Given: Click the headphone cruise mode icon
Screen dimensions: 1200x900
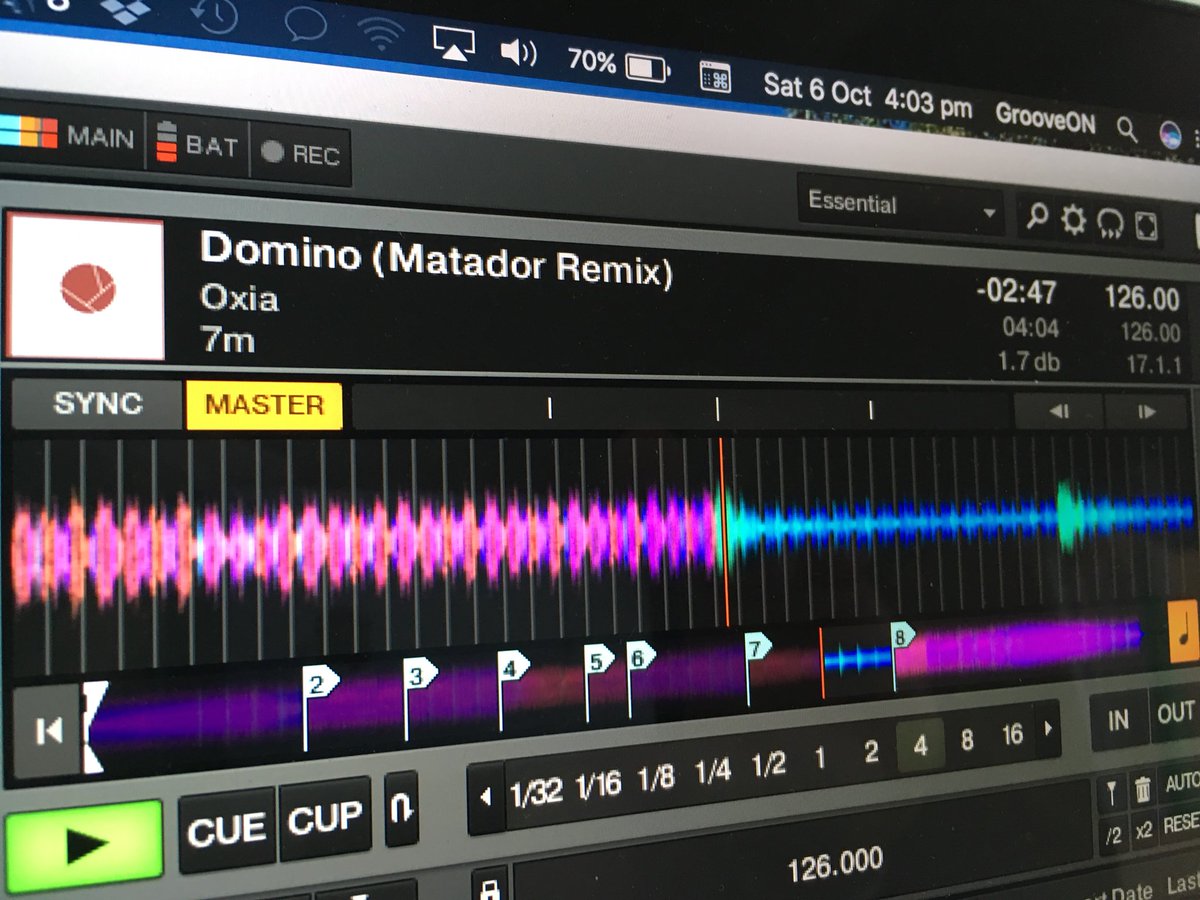Looking at the screenshot, I should (x=1110, y=224).
